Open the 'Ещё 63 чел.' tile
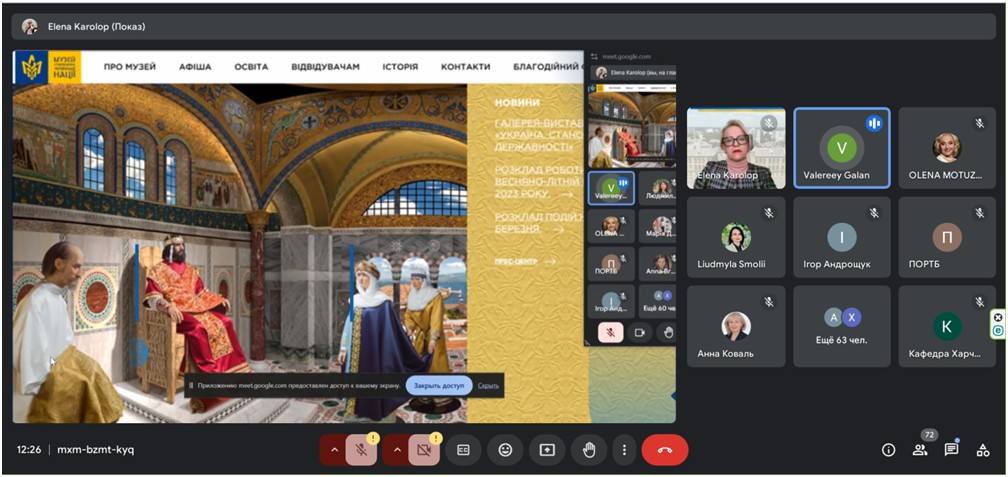 click(842, 327)
